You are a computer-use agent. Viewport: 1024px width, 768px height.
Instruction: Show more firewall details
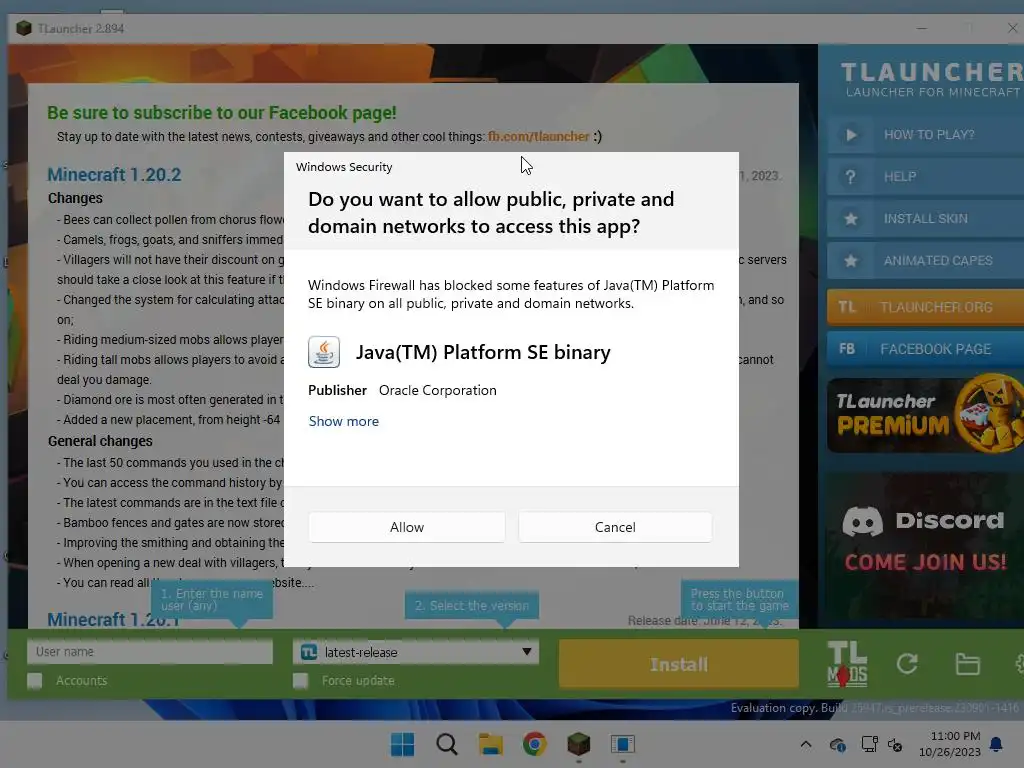[x=344, y=421]
